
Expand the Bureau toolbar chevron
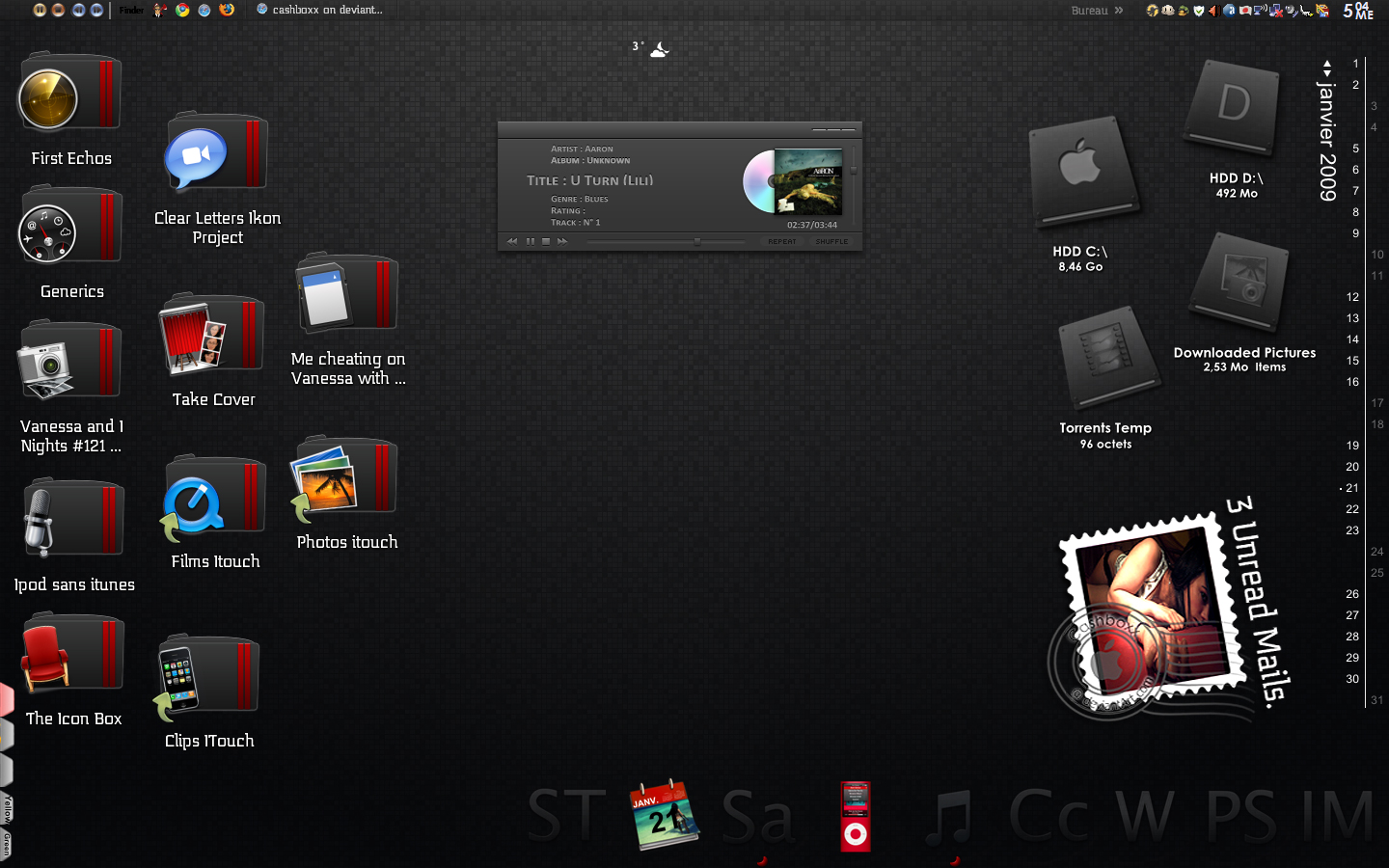click(1119, 11)
